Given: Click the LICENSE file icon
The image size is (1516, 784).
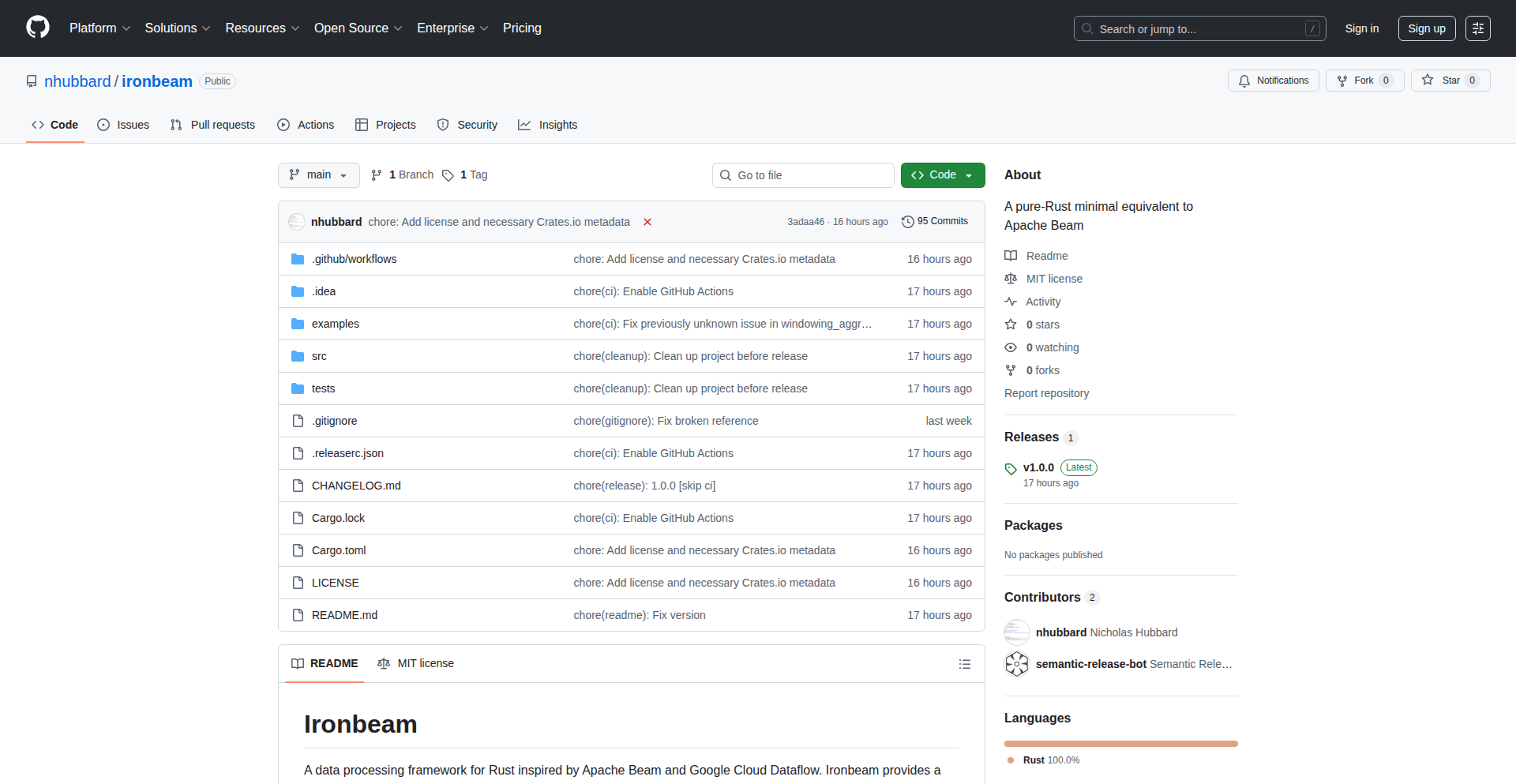Looking at the screenshot, I should pyautogui.click(x=298, y=583).
